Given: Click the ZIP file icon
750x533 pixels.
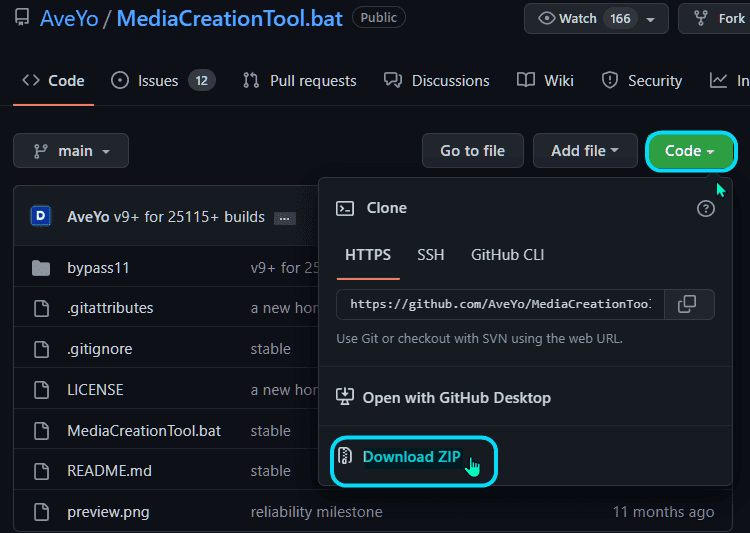Looking at the screenshot, I should coord(345,456).
